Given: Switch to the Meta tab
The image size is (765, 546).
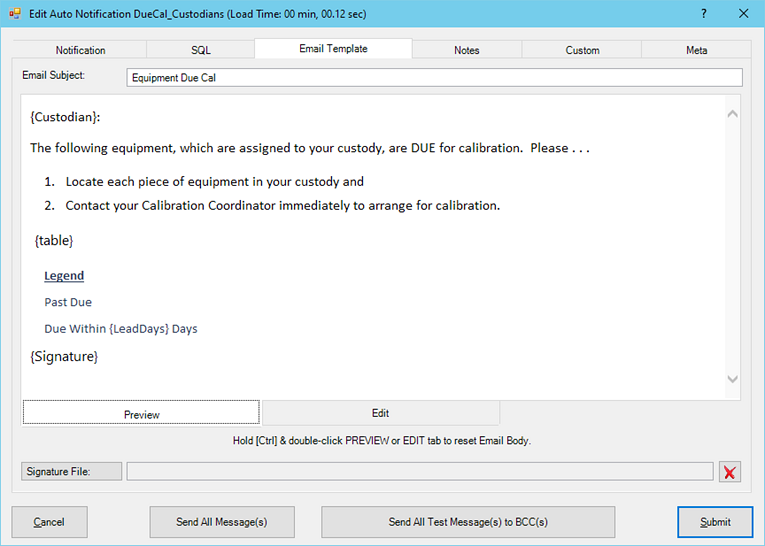Looking at the screenshot, I should (x=696, y=50).
